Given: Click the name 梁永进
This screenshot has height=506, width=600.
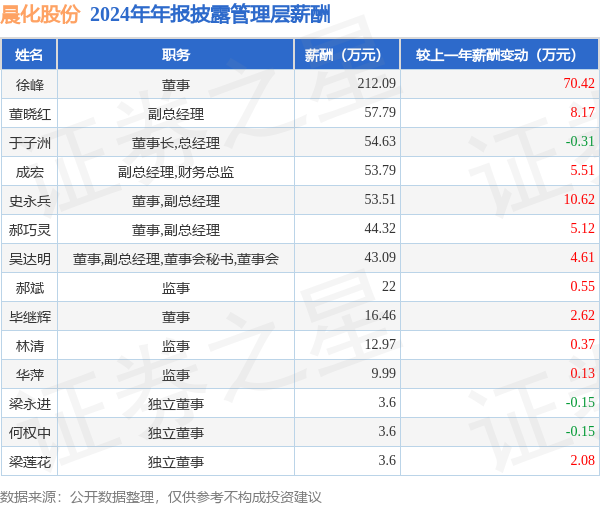Looking at the screenshot, I should (x=29, y=404).
